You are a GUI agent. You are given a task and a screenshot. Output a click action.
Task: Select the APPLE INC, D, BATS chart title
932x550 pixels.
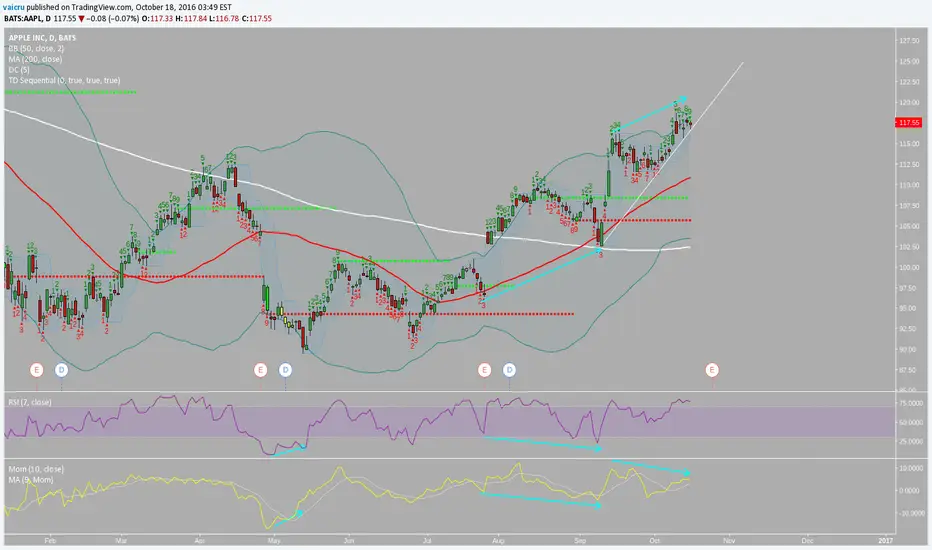[42, 37]
